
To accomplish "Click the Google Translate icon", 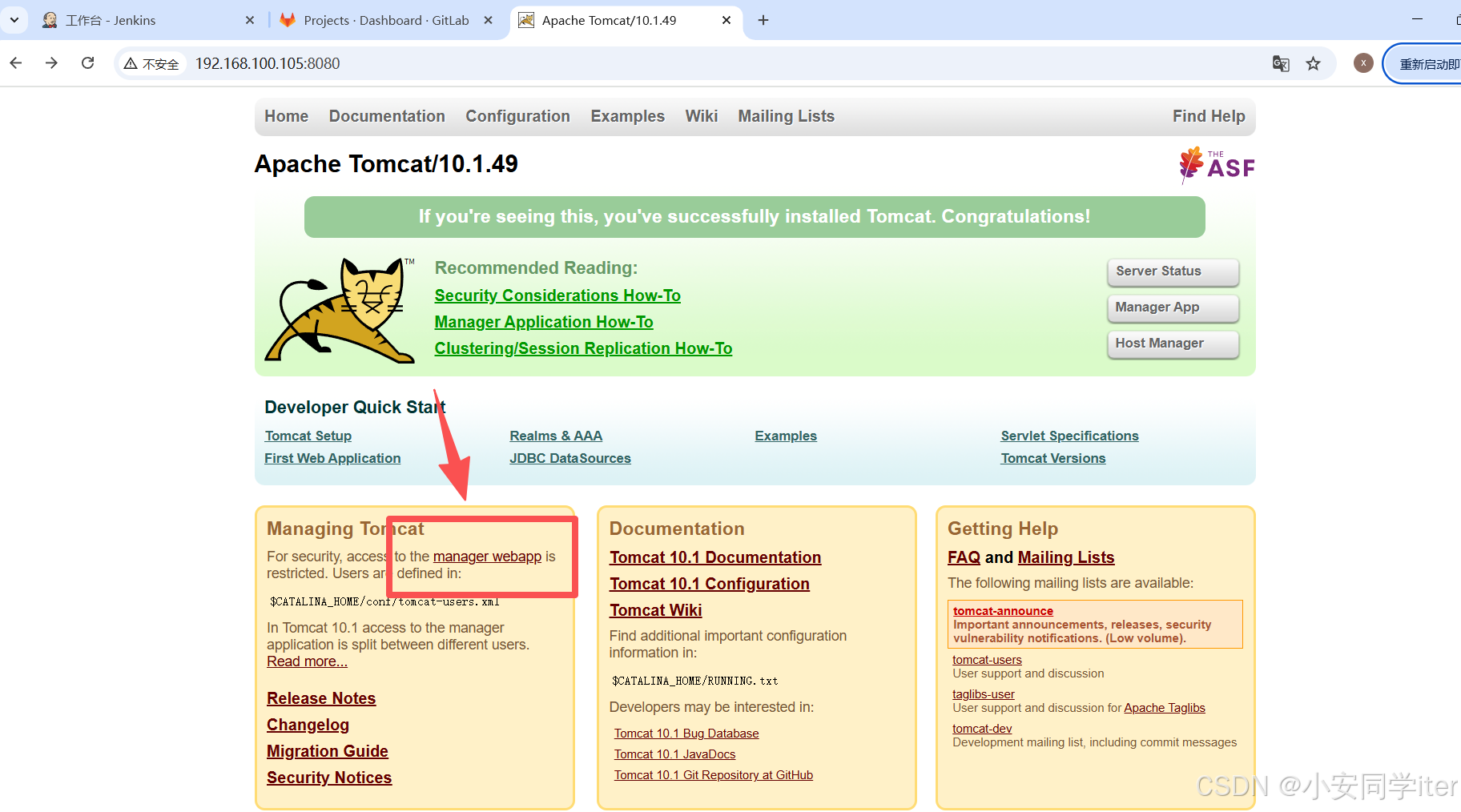I will click(1281, 63).
